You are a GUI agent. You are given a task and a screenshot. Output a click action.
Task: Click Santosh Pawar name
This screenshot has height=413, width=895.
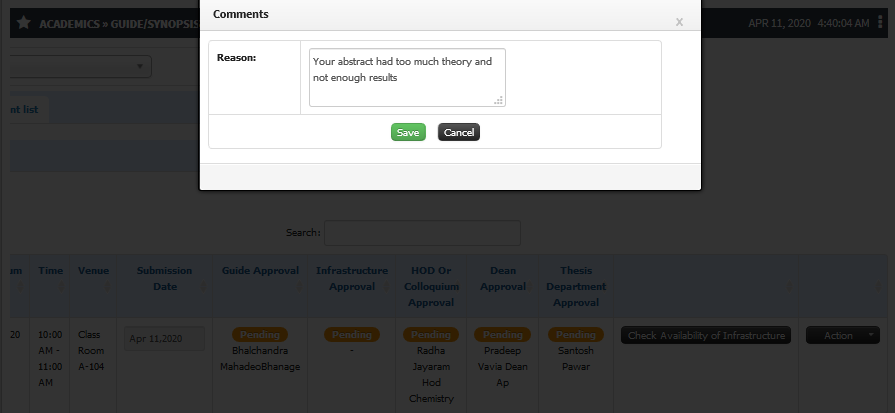click(x=576, y=359)
